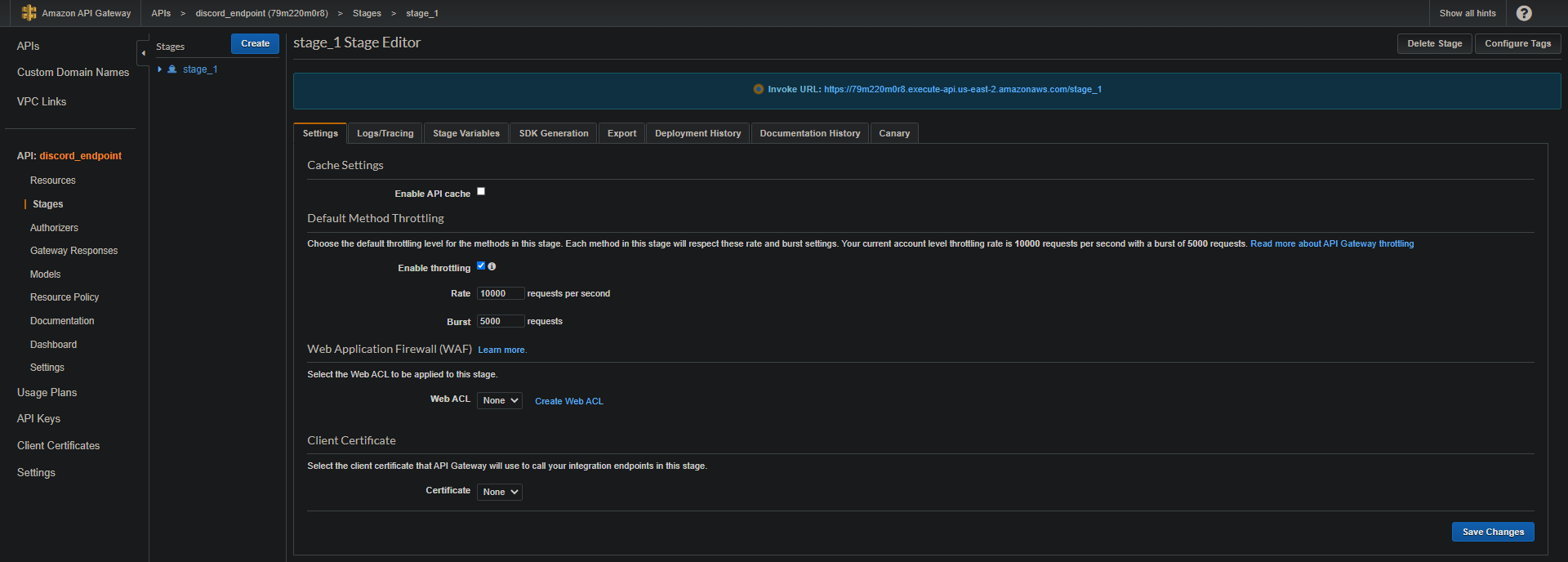Open the API-level Settings under discord_endpoint
This screenshot has height=562, width=1568.
click(x=47, y=368)
